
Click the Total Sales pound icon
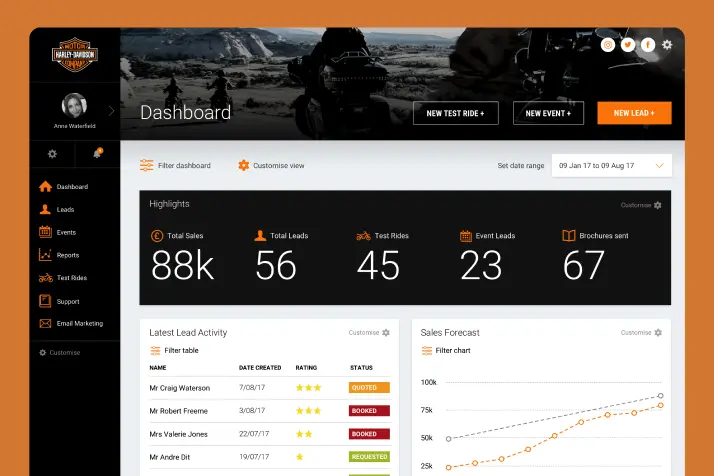click(157, 236)
